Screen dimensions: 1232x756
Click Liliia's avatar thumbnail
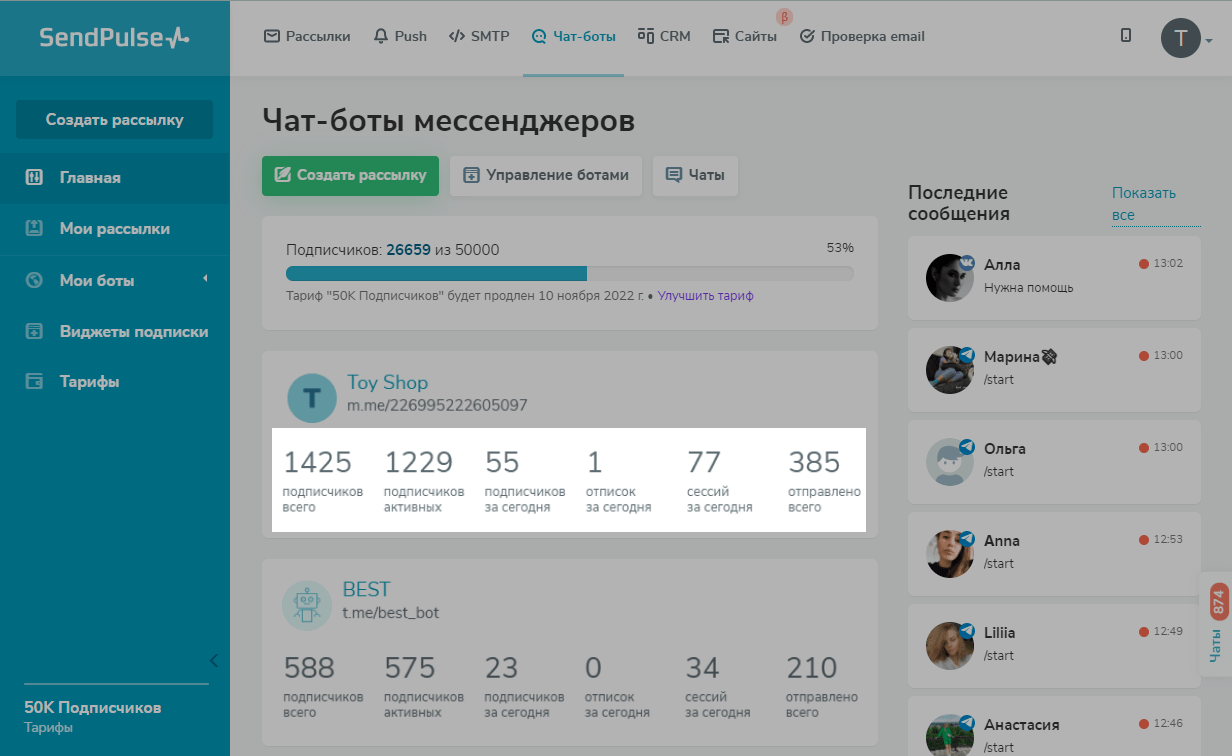pyautogui.click(x=950, y=645)
